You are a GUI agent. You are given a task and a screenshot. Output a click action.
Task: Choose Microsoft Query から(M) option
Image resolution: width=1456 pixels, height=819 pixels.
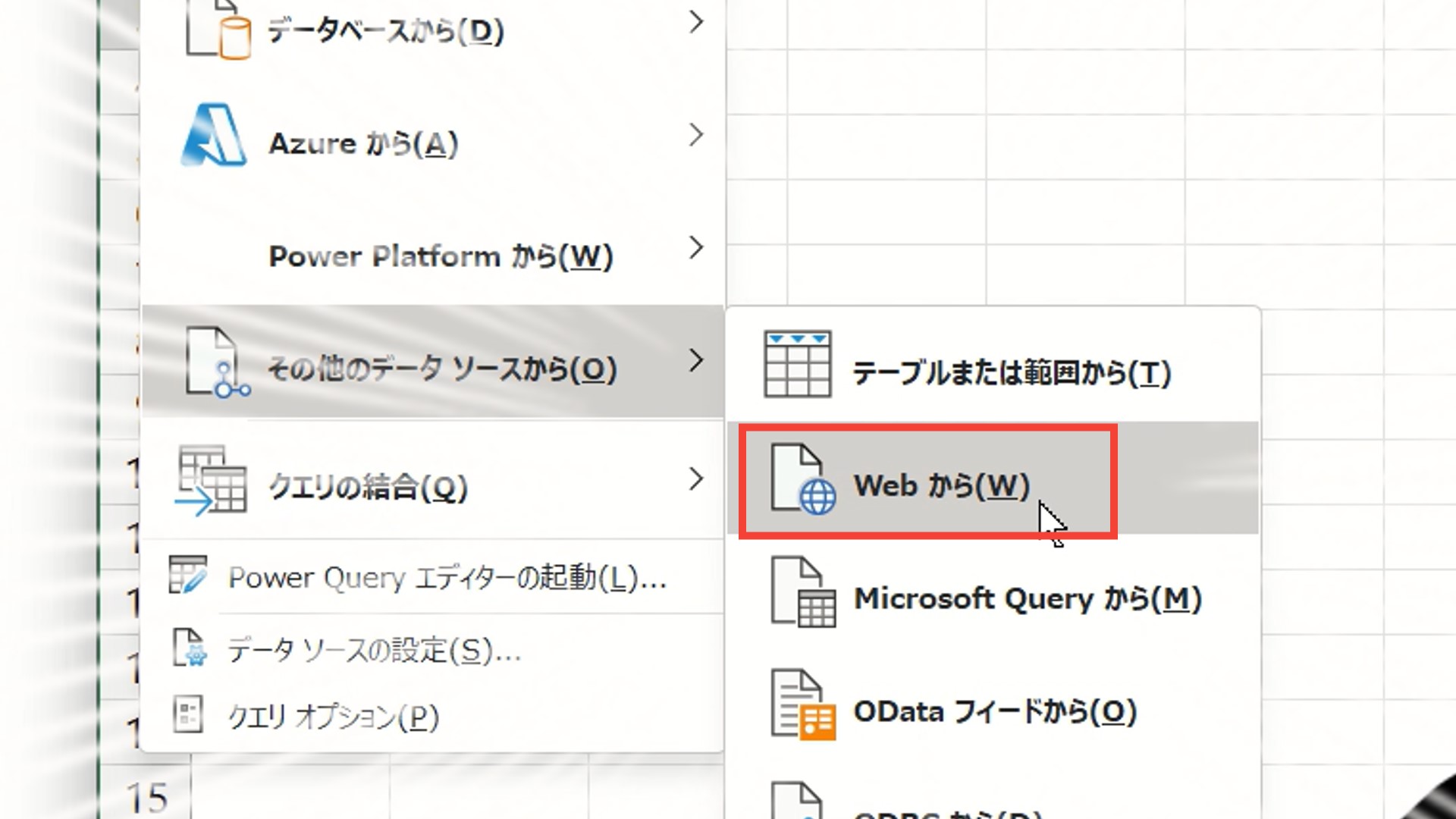pyautogui.click(x=1027, y=599)
